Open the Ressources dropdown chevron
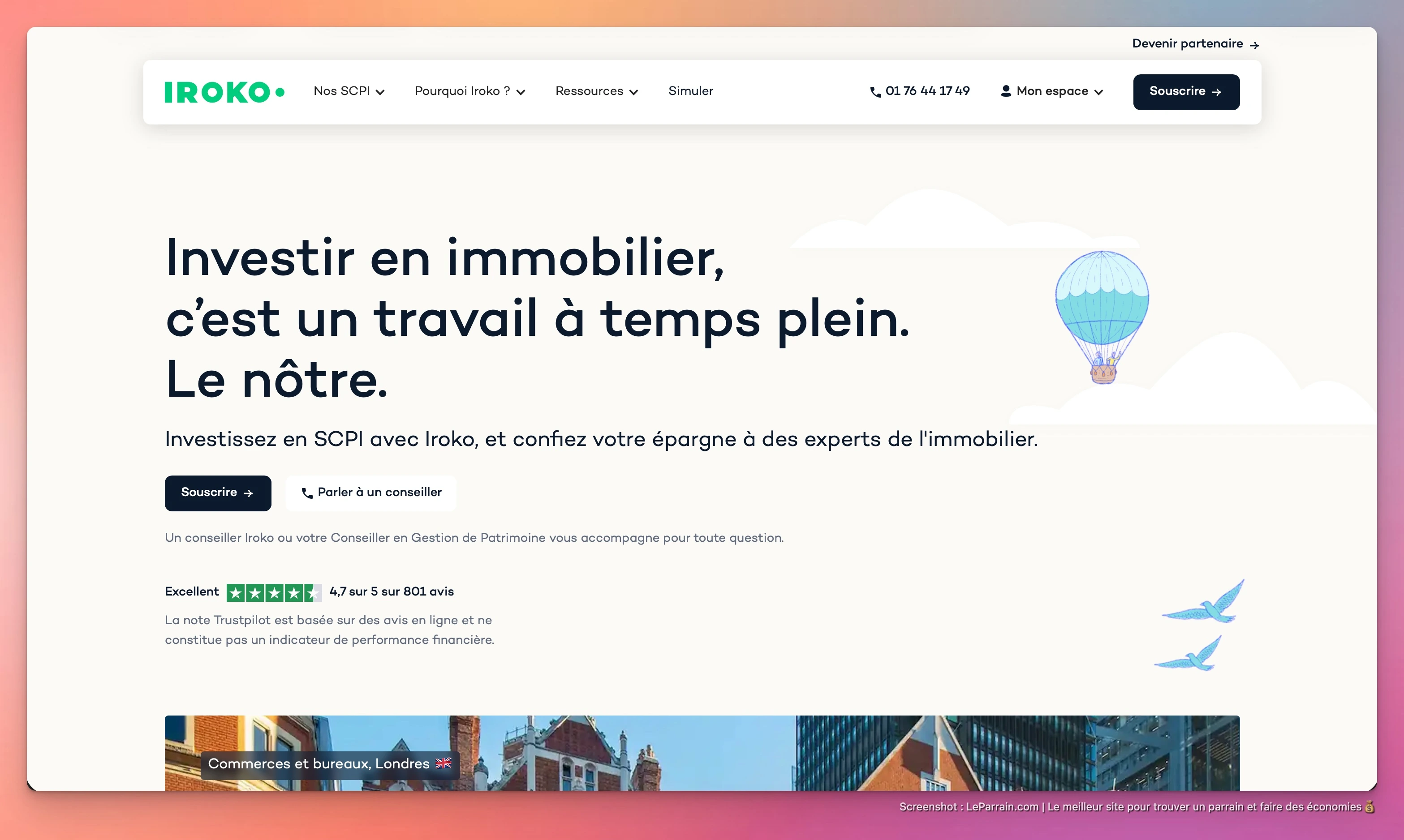The height and width of the screenshot is (840, 1404). (x=634, y=92)
